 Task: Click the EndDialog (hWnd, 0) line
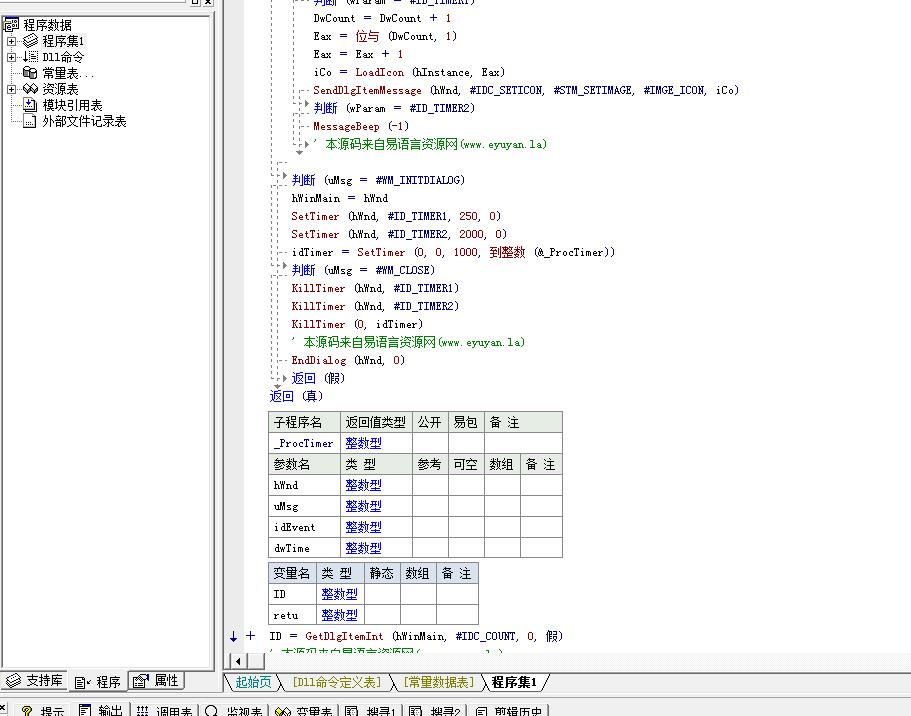click(348, 360)
